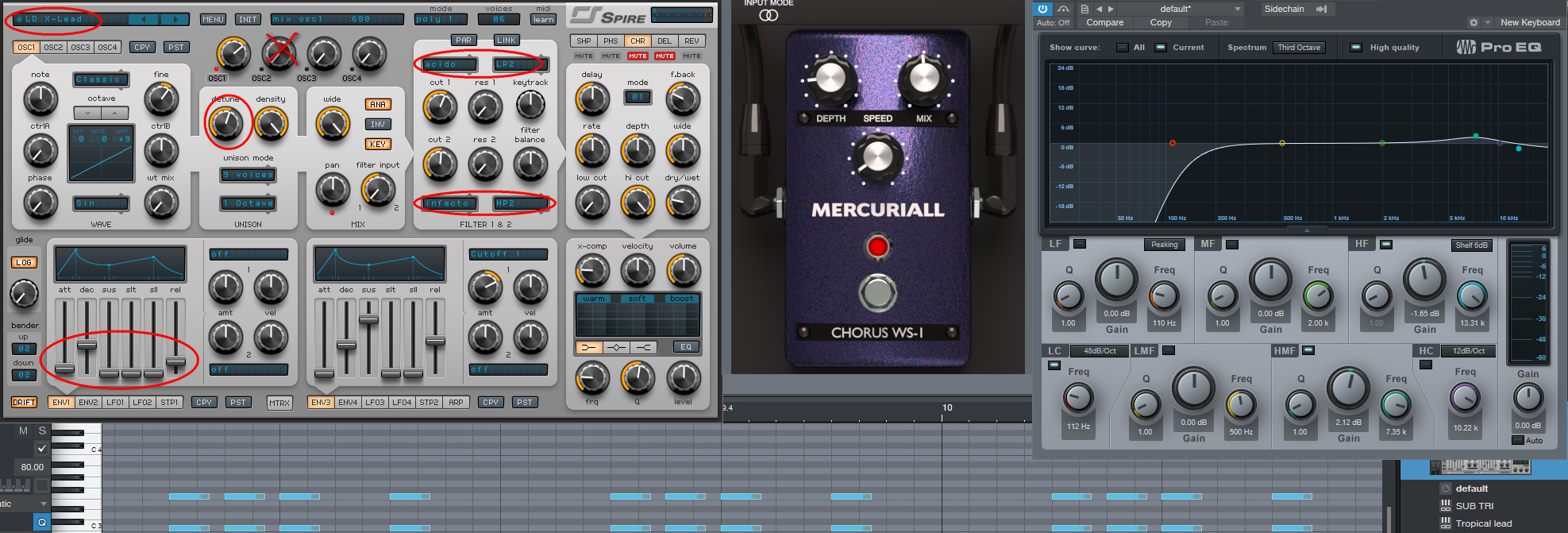Lower the oscillator octave with the down arrow
The width and height of the screenshot is (1568, 533).
[x=88, y=113]
